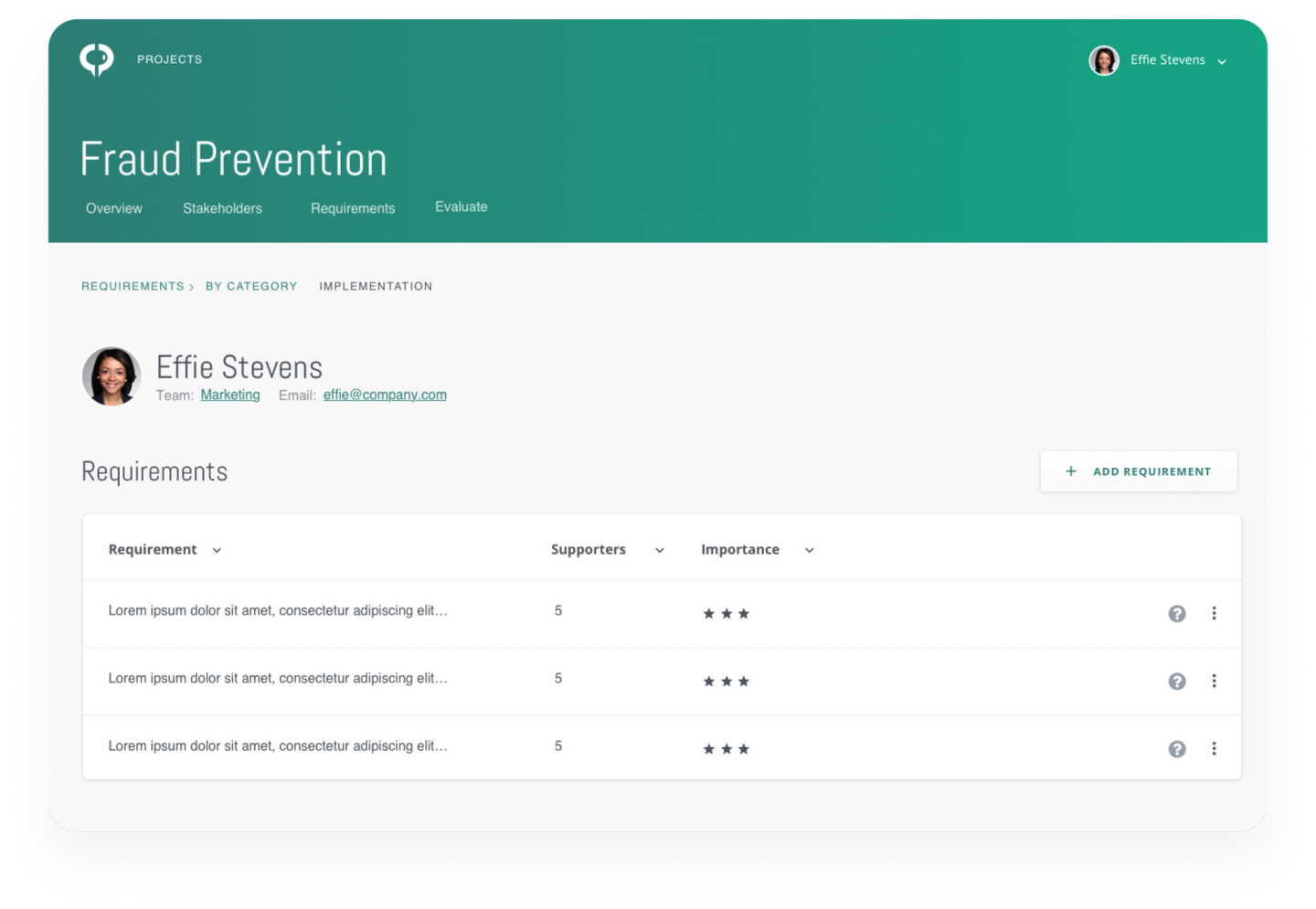Open the help icon on the first requirement row
Viewport: 1316px width, 909px height.
[1177, 613]
